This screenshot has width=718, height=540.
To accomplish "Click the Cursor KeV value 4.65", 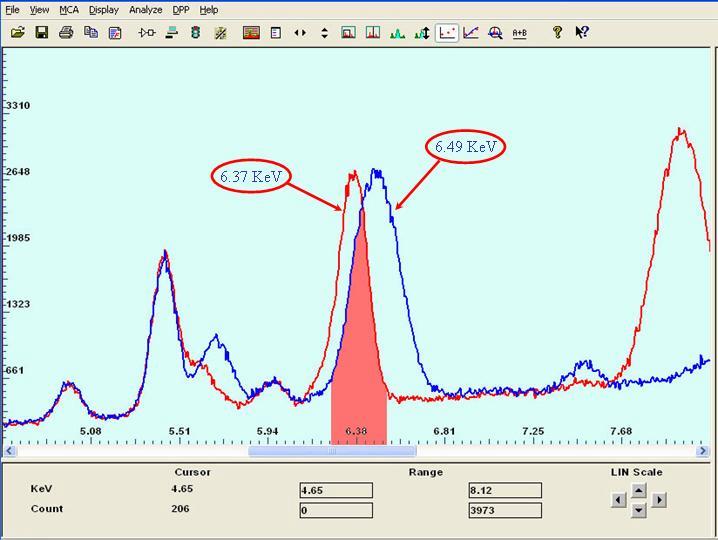I will pyautogui.click(x=182, y=489).
